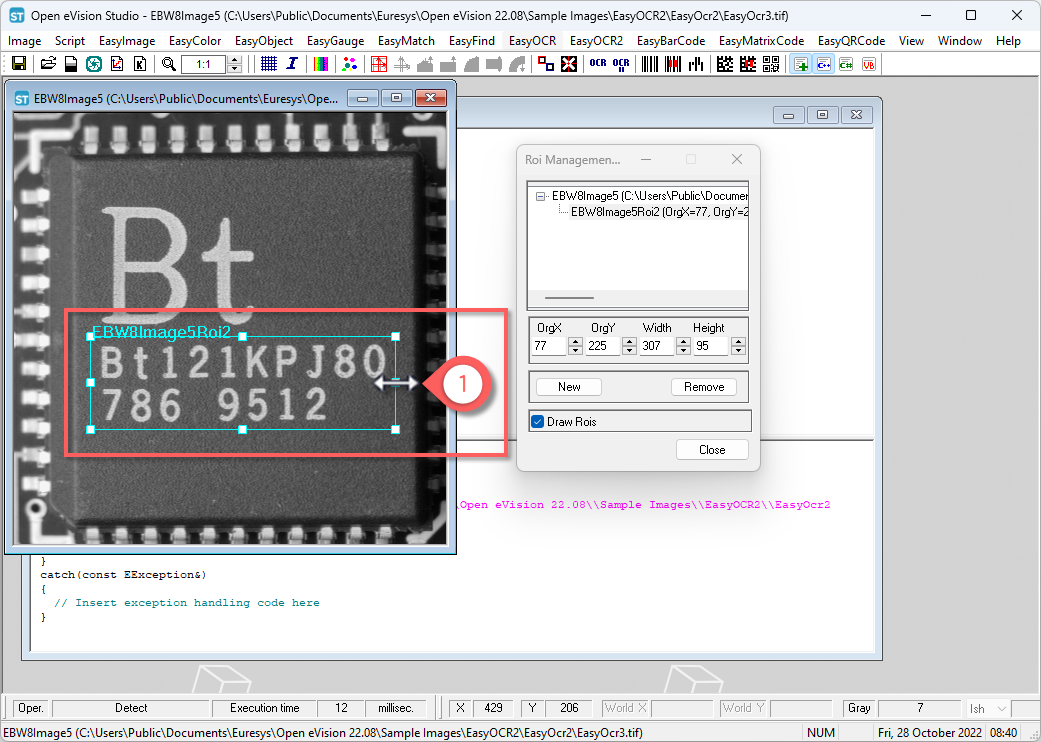
Task: Increase the OrgX value with up arrow
Action: click(x=576, y=342)
